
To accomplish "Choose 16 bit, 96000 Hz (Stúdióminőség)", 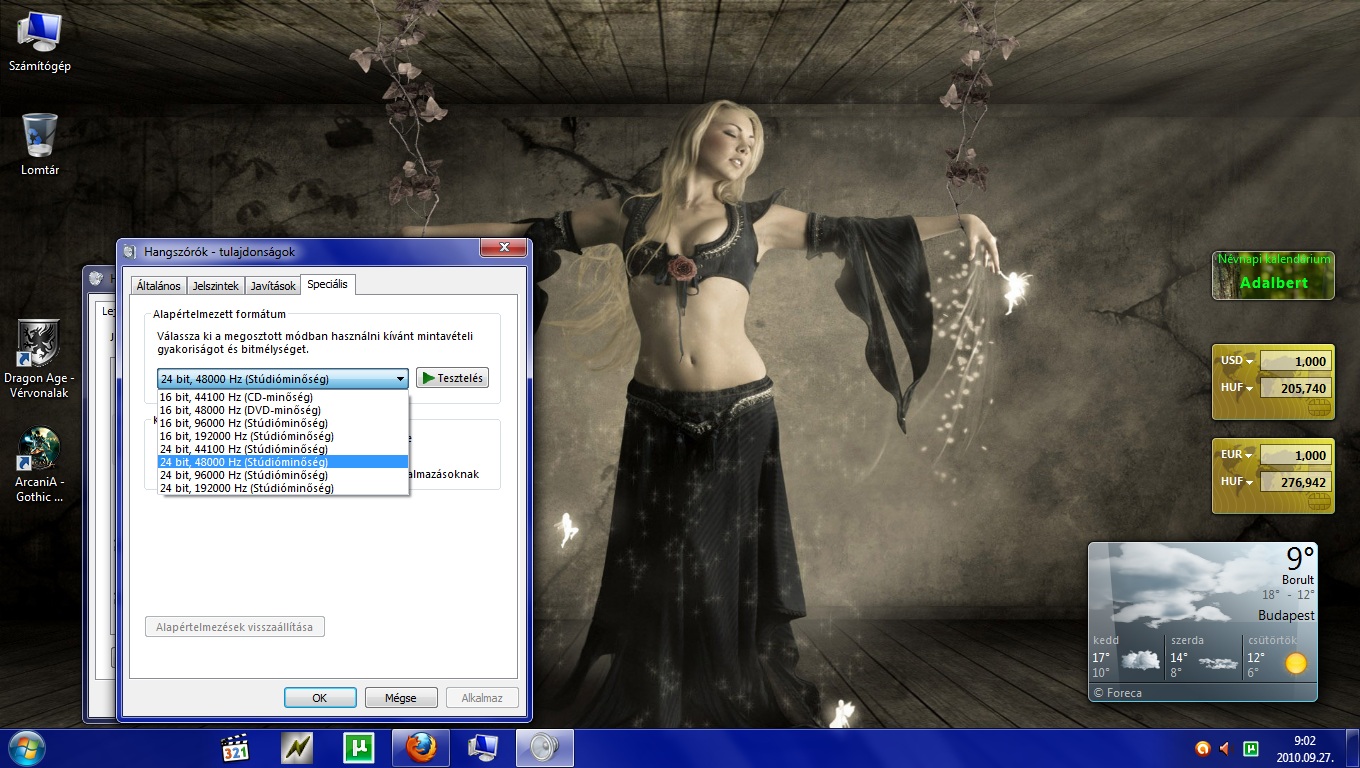I will tap(283, 423).
